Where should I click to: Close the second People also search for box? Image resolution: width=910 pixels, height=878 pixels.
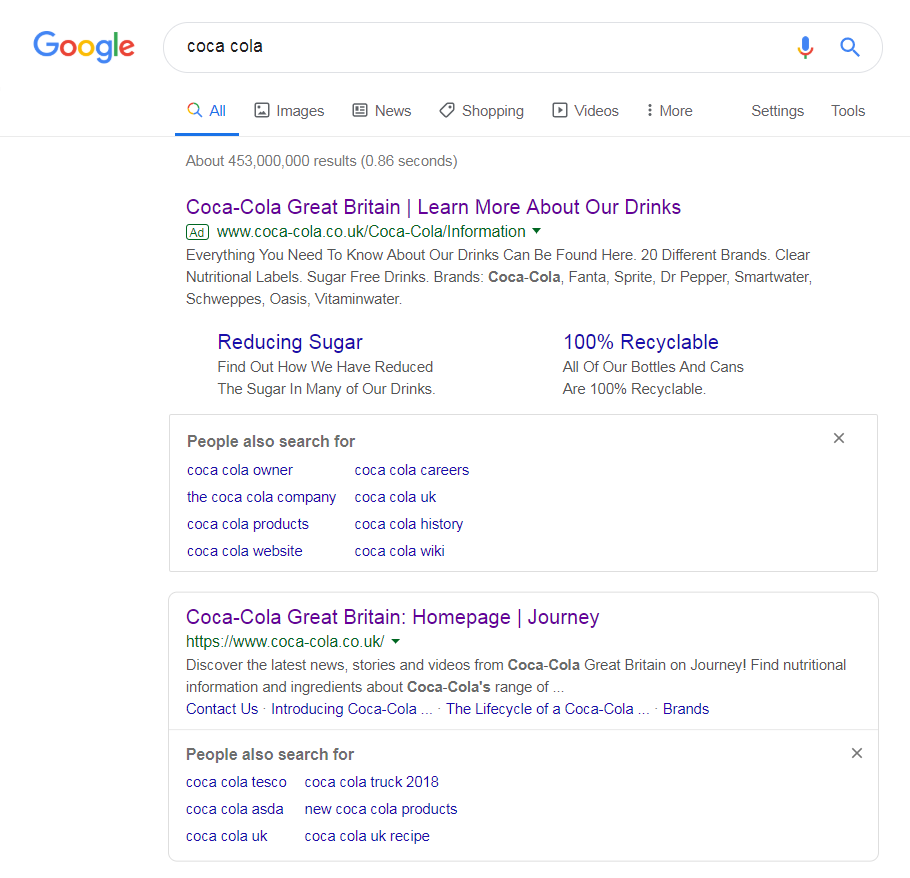click(x=857, y=753)
